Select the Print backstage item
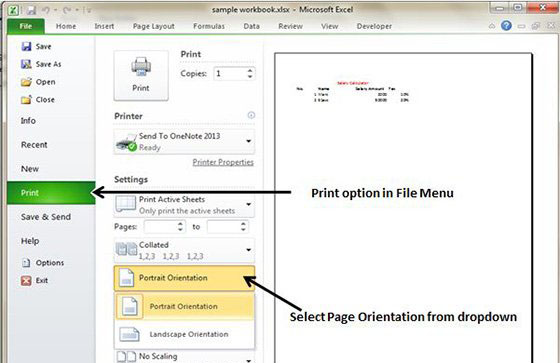This screenshot has width=560, height=363. click(x=51, y=193)
